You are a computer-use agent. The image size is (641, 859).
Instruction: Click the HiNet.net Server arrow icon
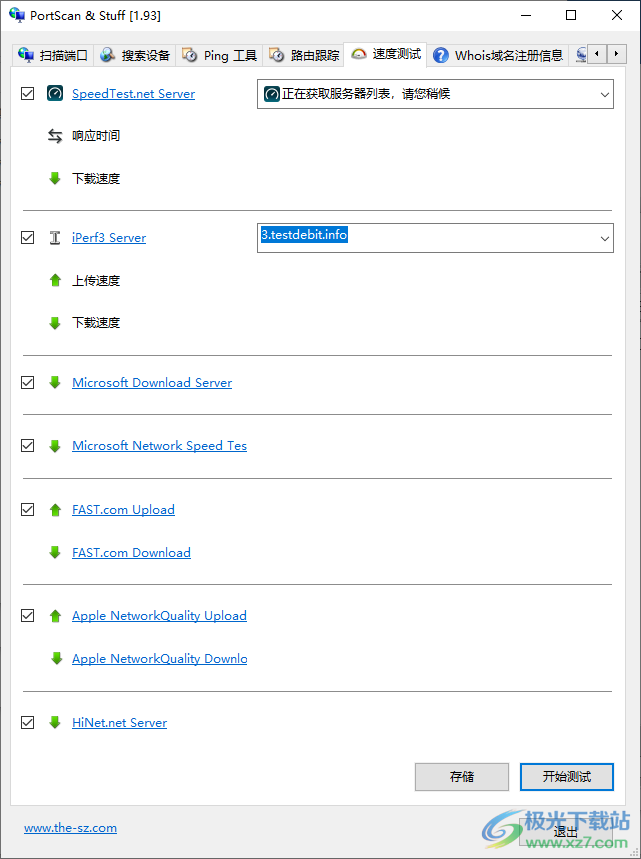pos(55,722)
